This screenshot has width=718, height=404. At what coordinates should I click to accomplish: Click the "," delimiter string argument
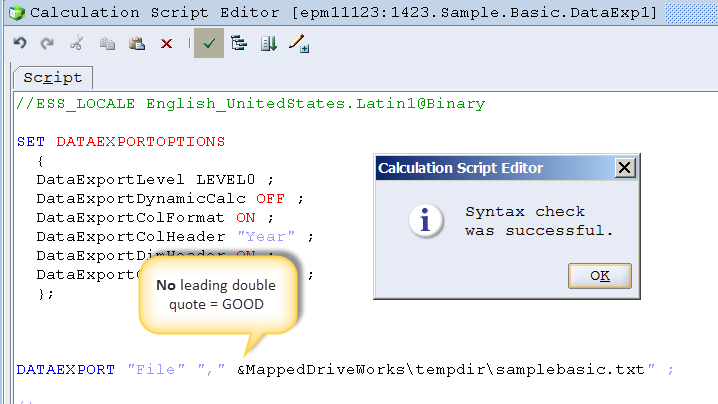click(212, 370)
